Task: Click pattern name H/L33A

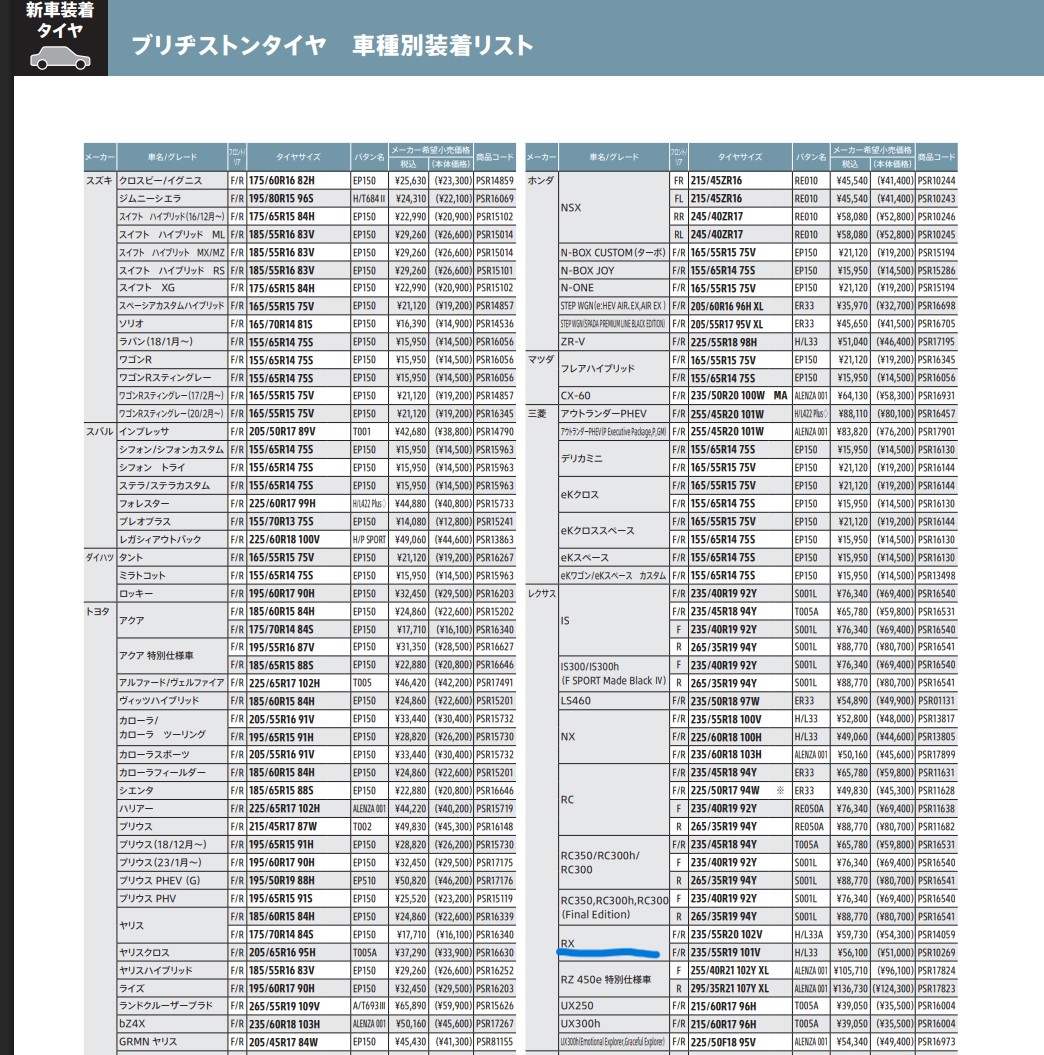Action: [809, 935]
